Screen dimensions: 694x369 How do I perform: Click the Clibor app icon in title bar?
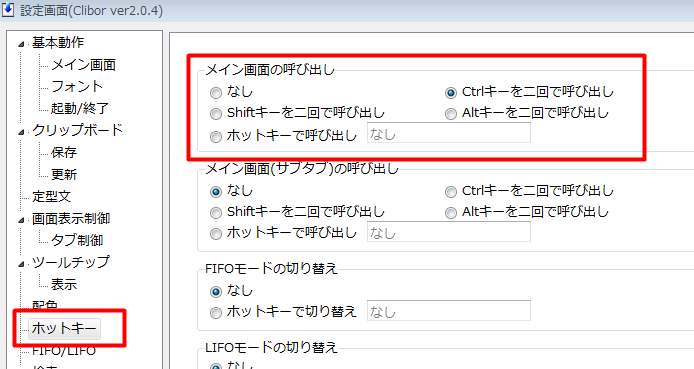(x=8, y=10)
